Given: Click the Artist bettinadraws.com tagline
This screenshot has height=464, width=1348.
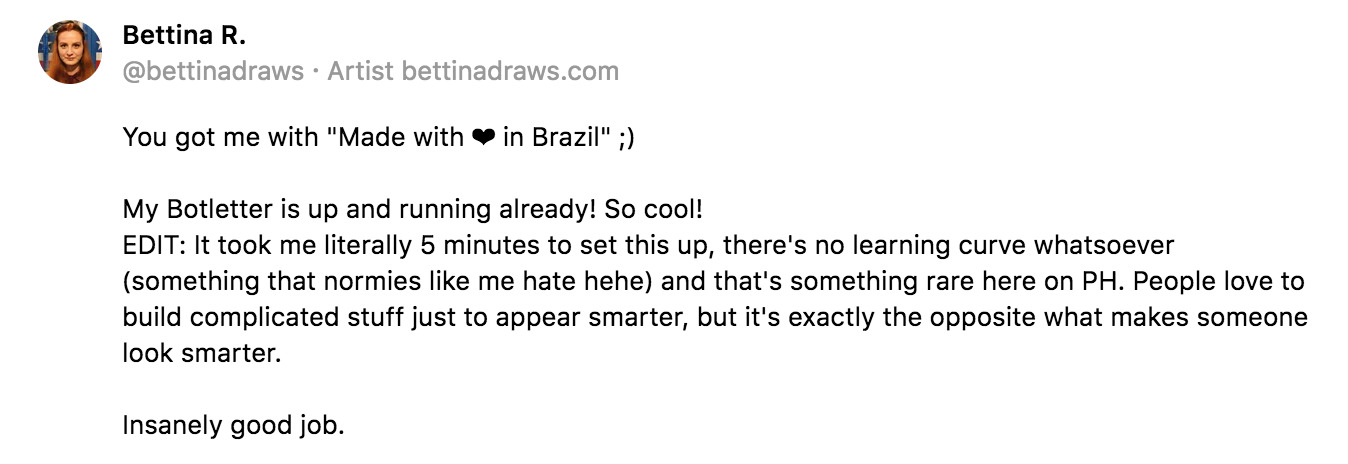Looking at the screenshot, I should (473, 71).
